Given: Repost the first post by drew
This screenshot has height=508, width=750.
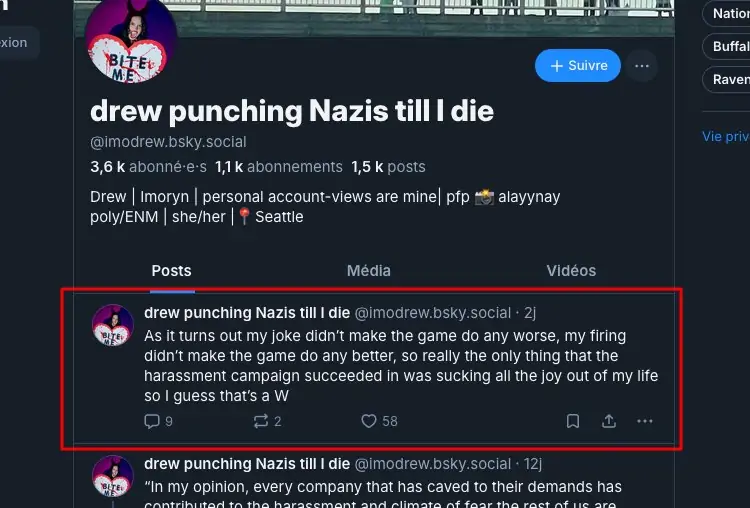Looking at the screenshot, I should tap(263, 421).
